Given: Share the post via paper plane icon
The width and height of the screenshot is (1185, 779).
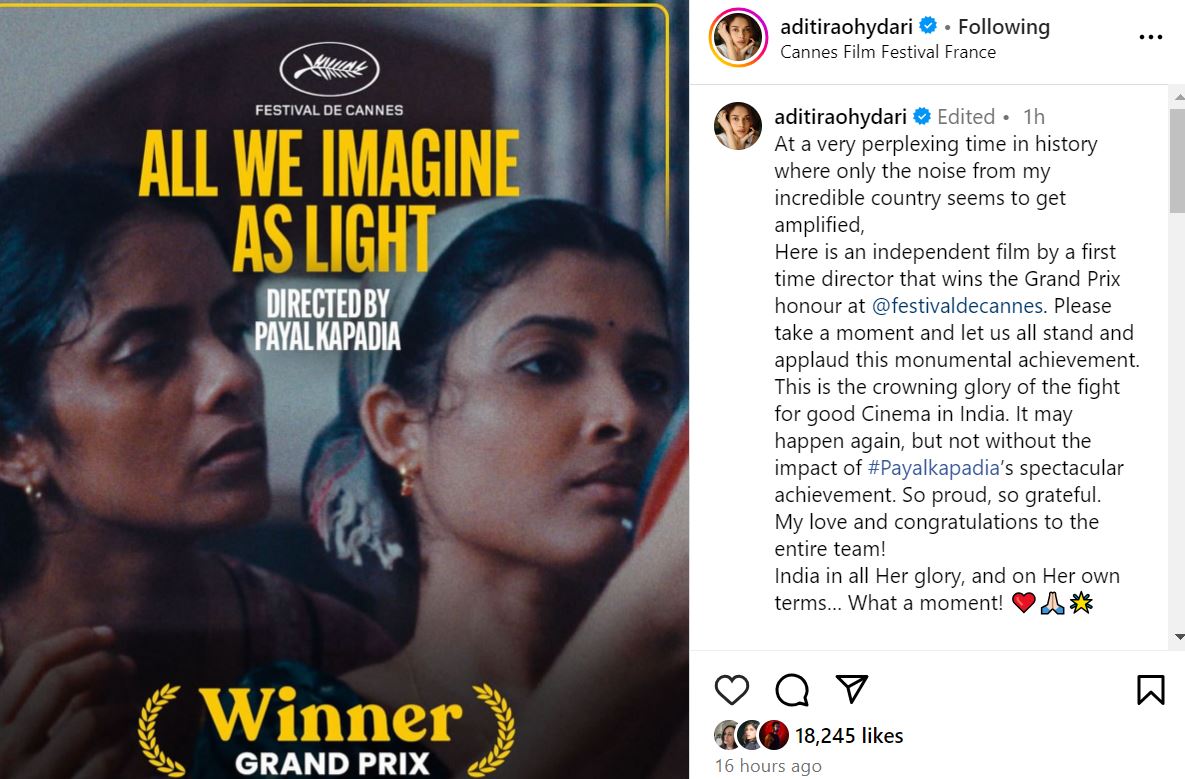Looking at the screenshot, I should point(852,688).
